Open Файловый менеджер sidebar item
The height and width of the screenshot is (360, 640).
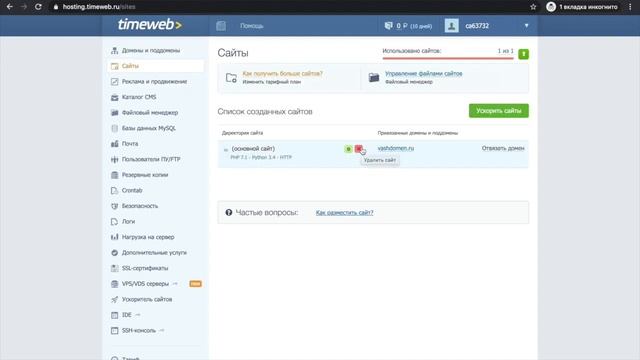tap(150, 113)
